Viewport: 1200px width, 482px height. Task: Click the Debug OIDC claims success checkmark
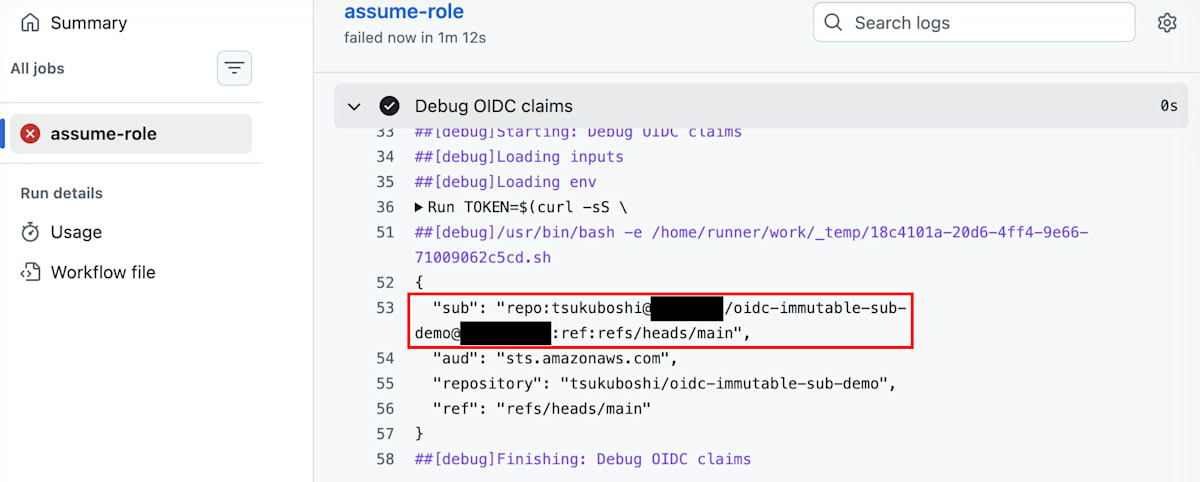coord(389,106)
